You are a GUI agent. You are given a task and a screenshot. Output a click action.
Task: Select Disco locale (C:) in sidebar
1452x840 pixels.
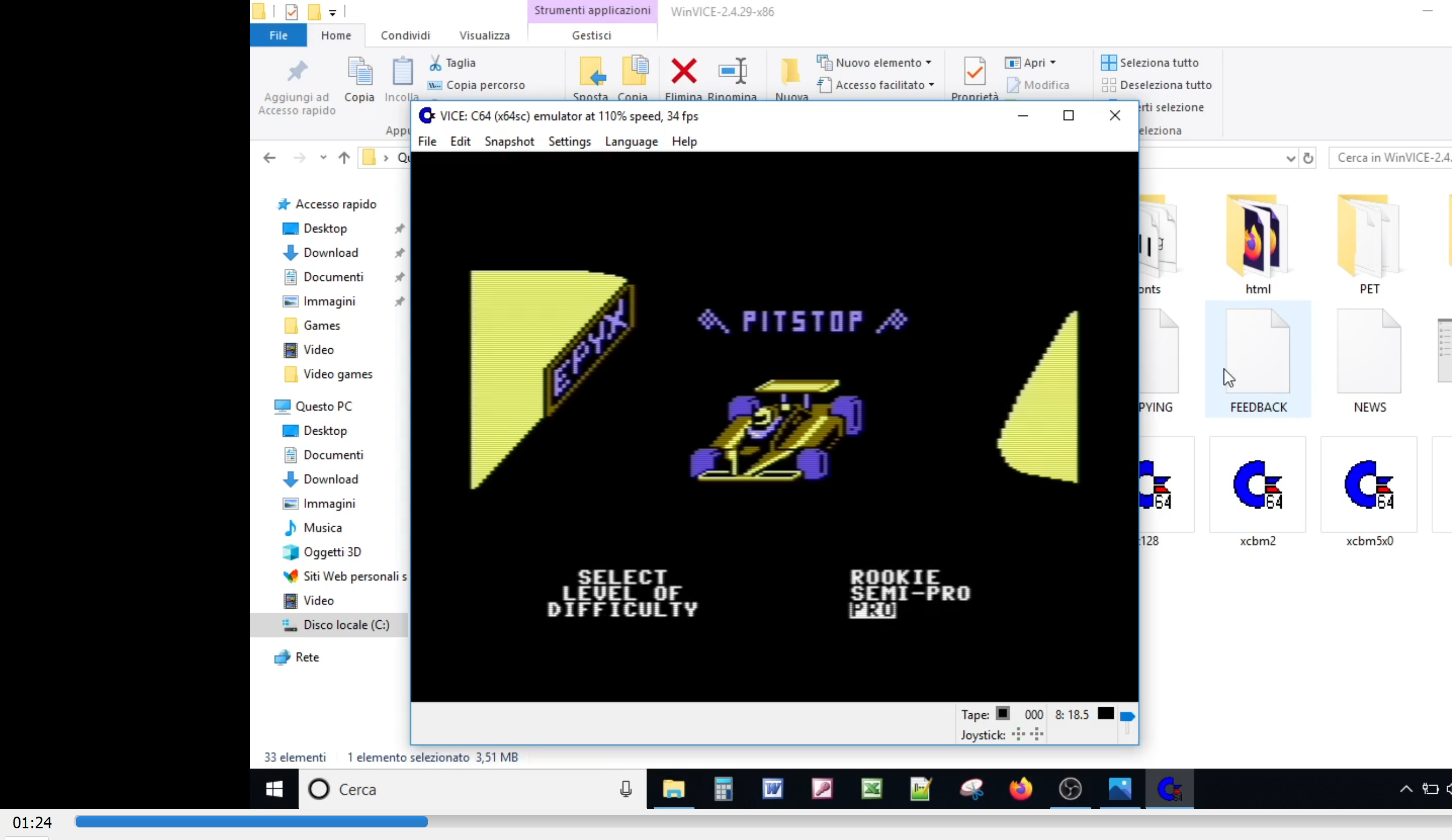[x=346, y=625]
